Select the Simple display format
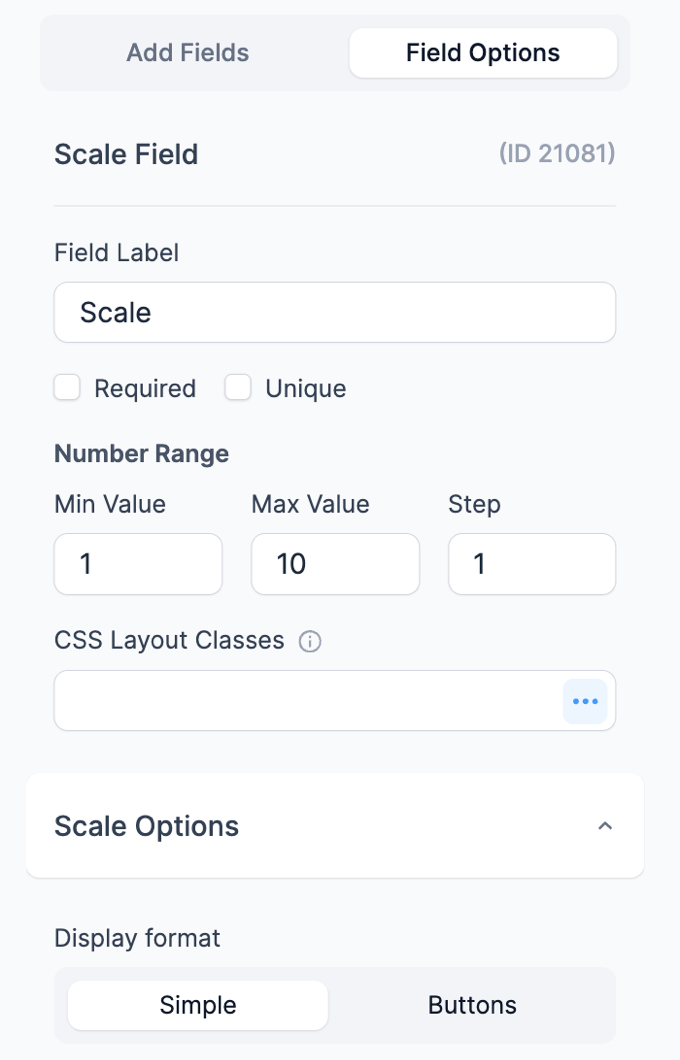Viewport: 680px width, 1060px height. coord(197,1004)
